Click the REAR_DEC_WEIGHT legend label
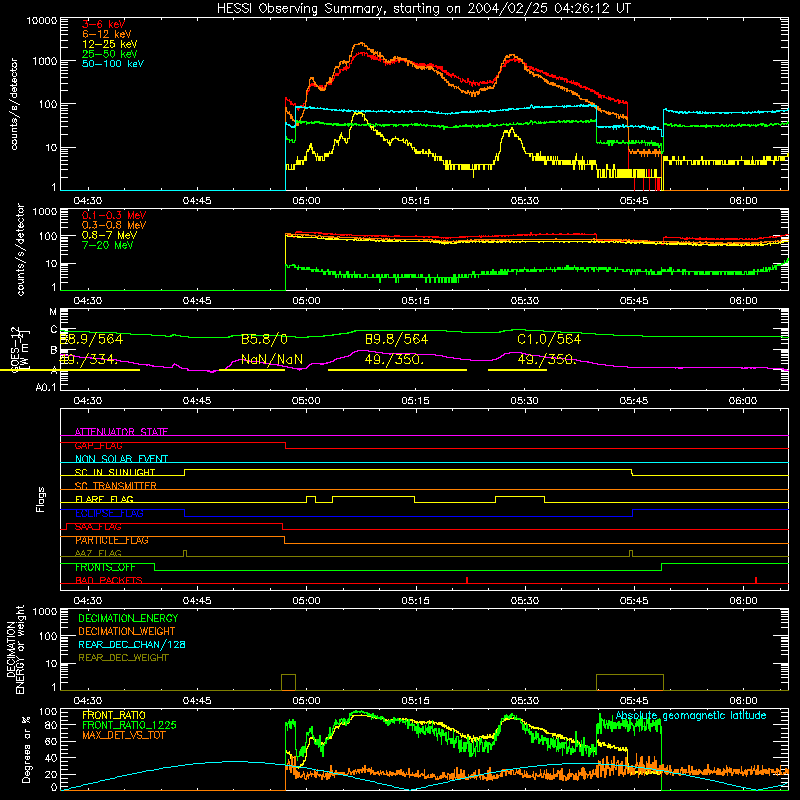 tap(123, 658)
